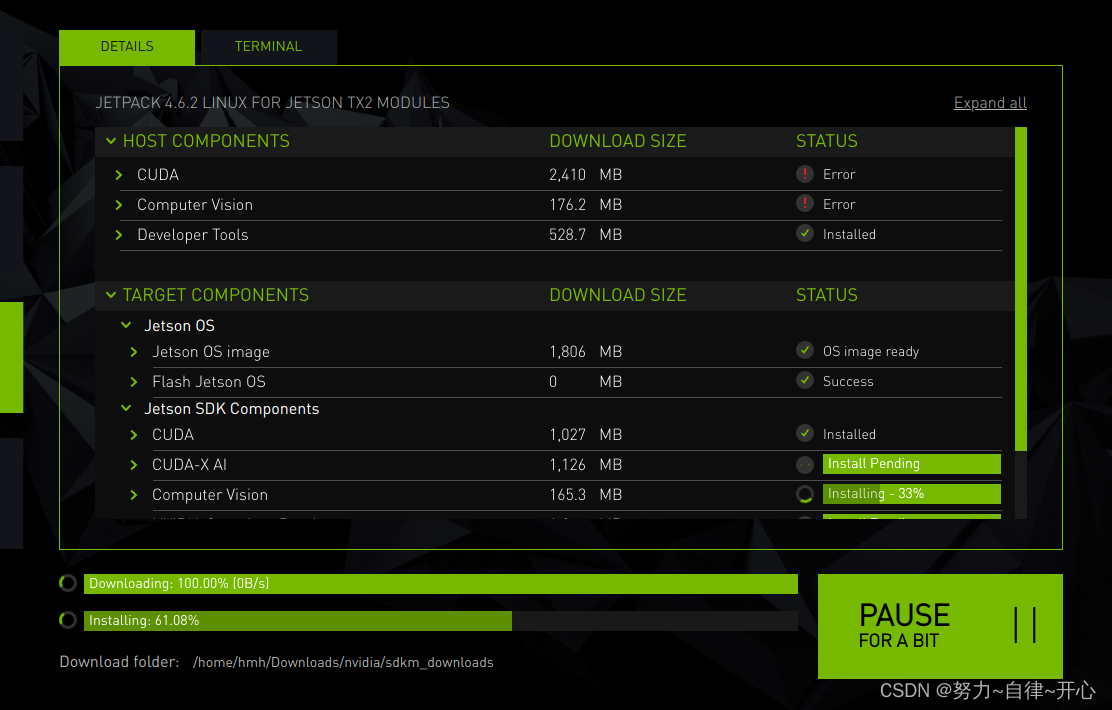1112x710 pixels.
Task: Expand target CUDA 1,027 MB chevron
Action: point(134,435)
